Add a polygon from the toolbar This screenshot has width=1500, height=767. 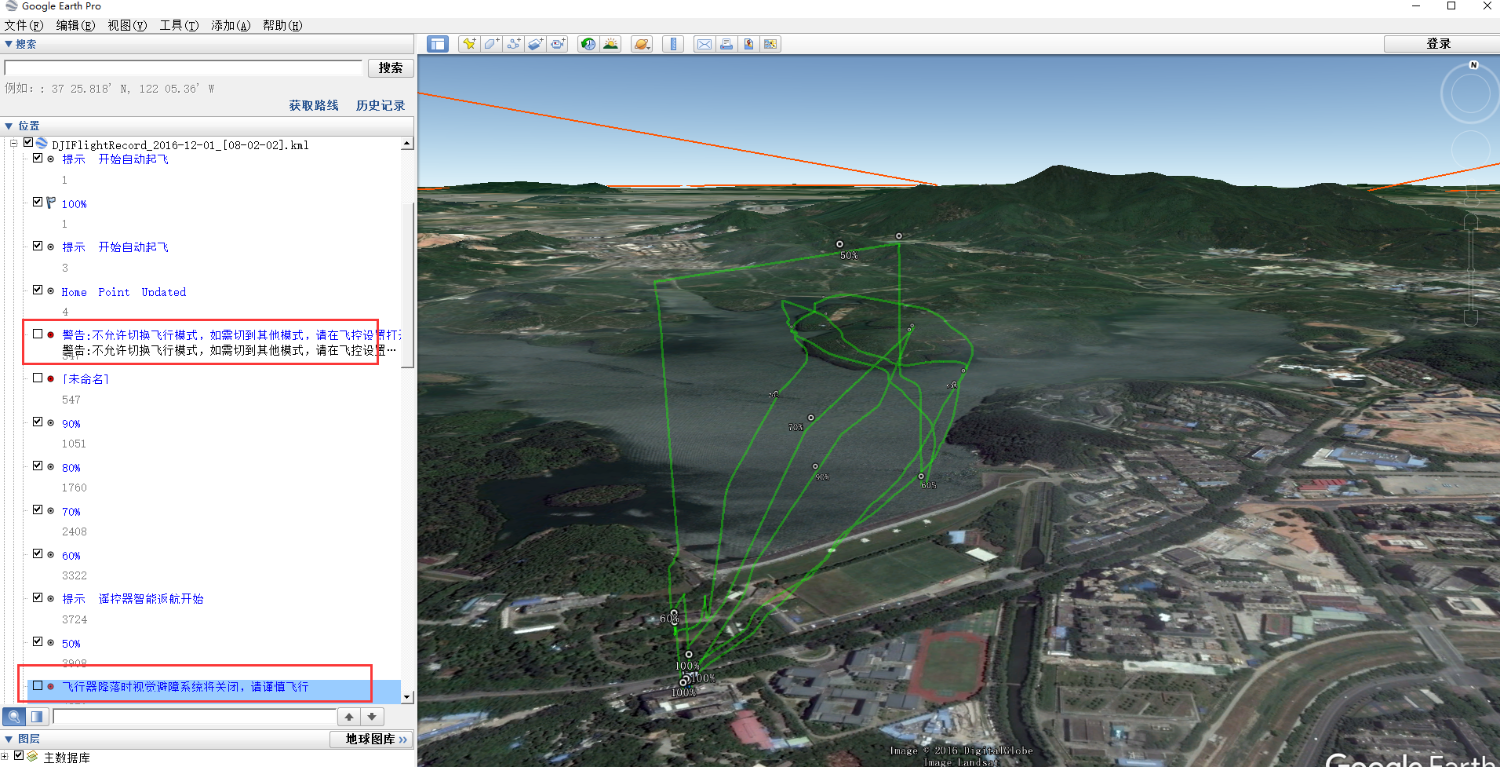491,44
